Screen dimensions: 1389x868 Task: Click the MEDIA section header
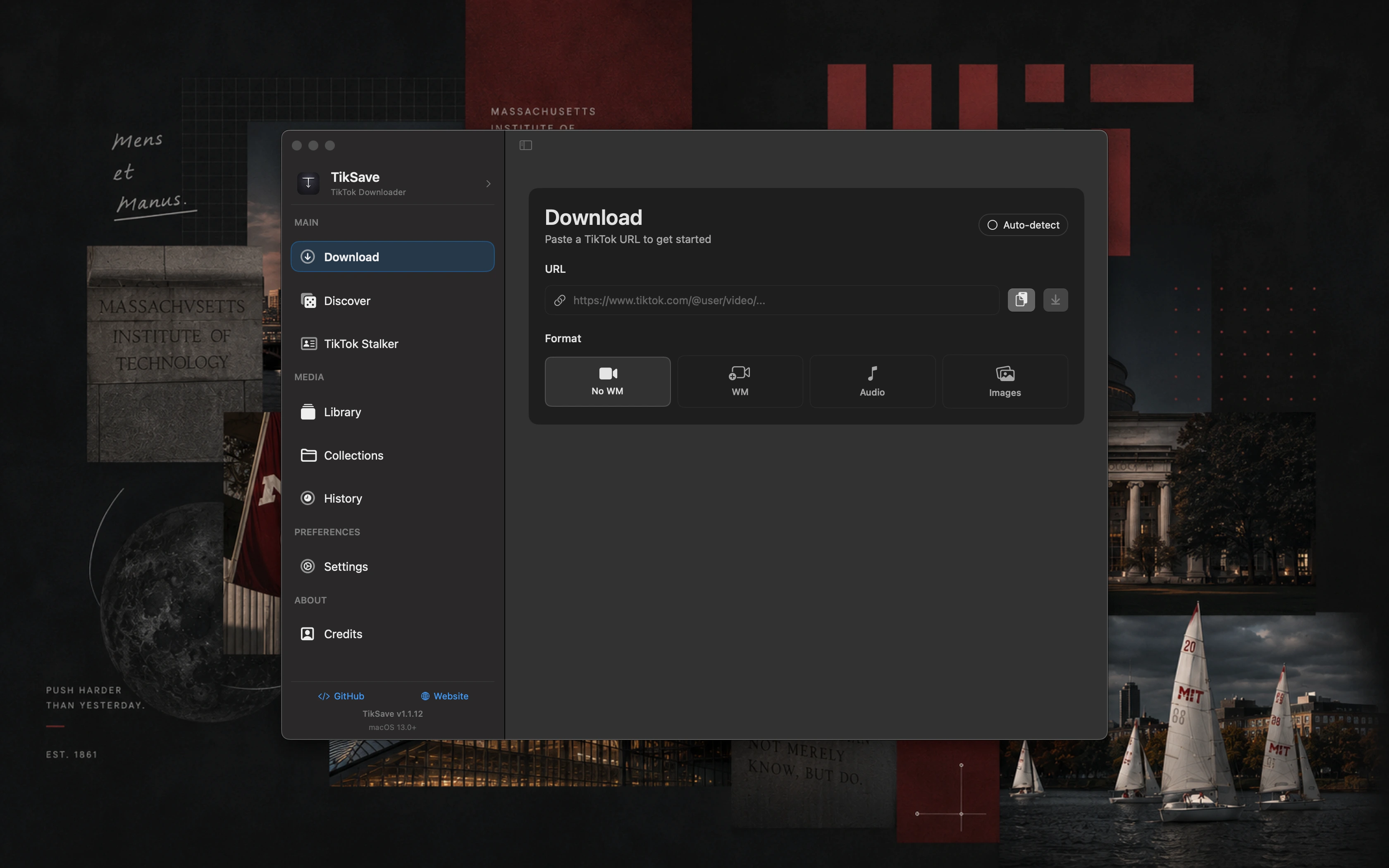tap(309, 377)
